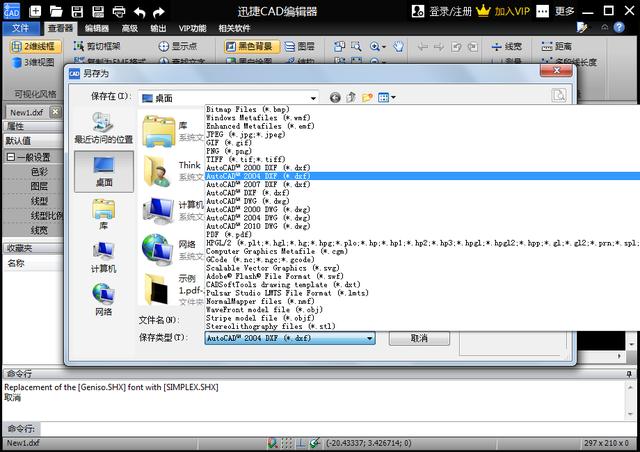
Task: Click the Cancel button in dialog
Action: (x=419, y=338)
